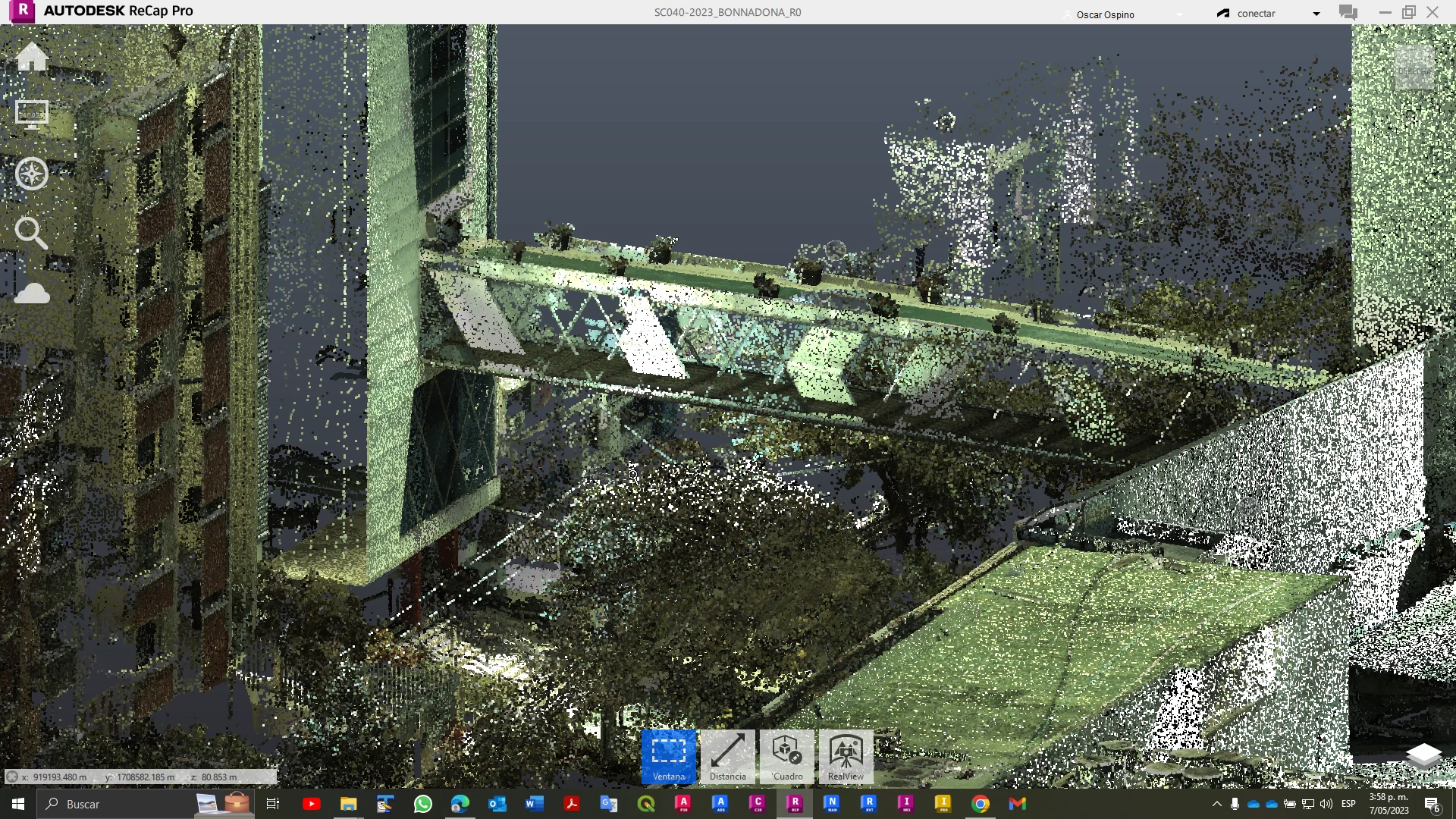Select the Distancia measurement tool
This screenshot has height=819, width=1456.
(x=728, y=756)
